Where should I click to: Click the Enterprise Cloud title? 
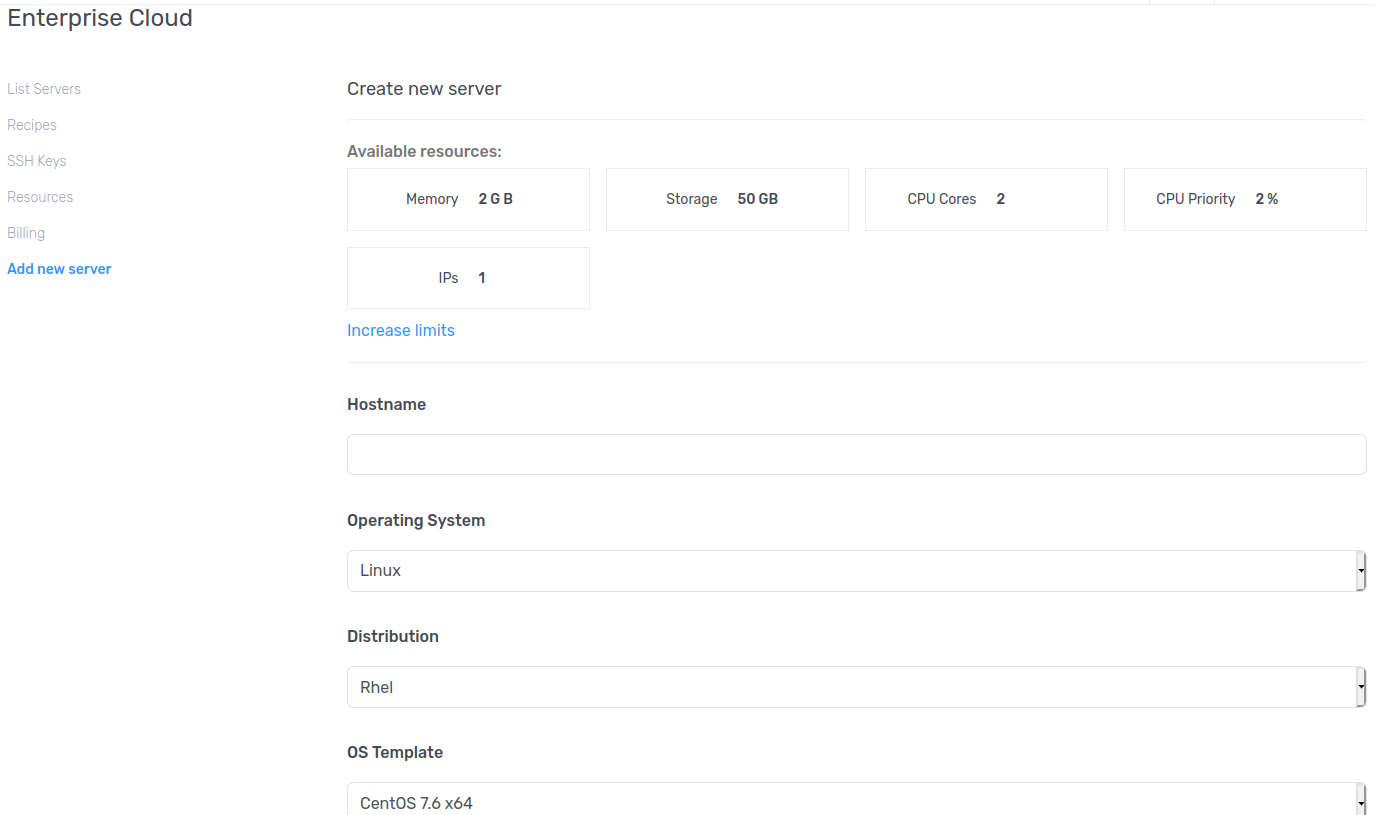(100, 18)
